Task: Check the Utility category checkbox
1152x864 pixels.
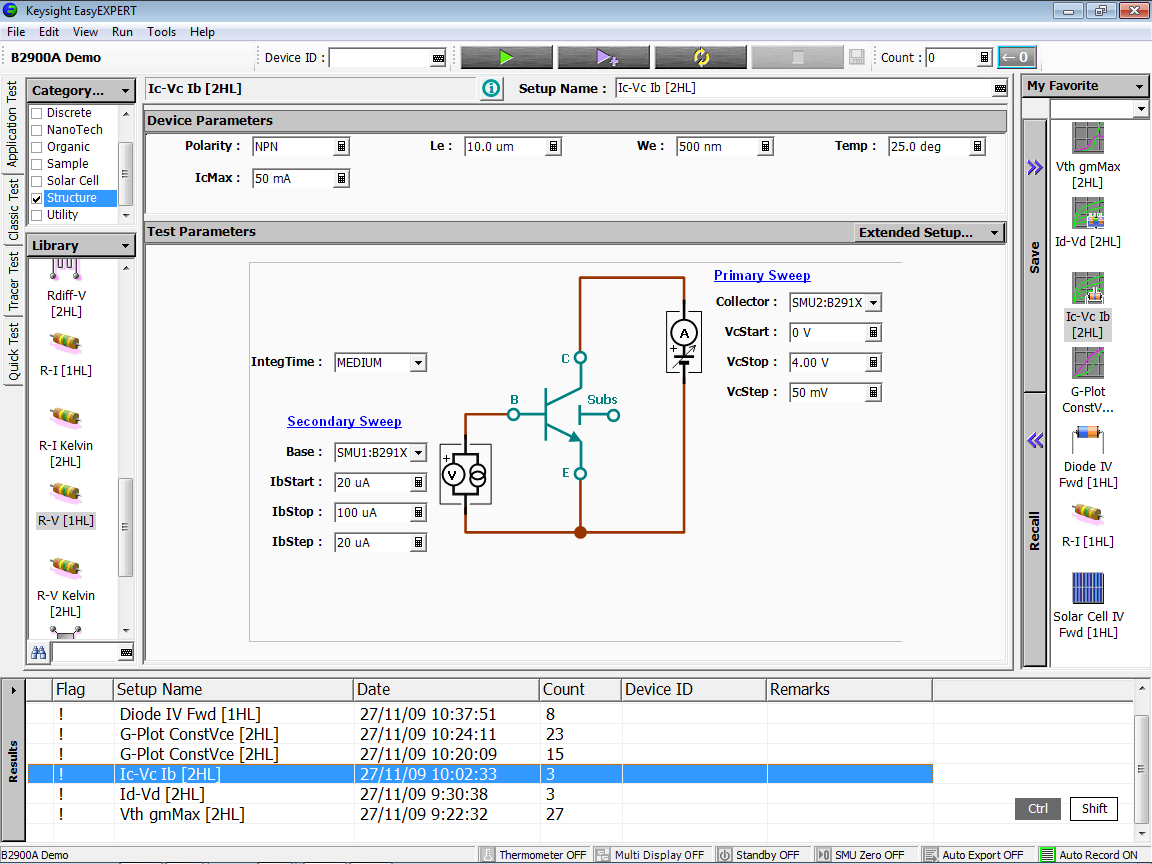Action: [37, 215]
